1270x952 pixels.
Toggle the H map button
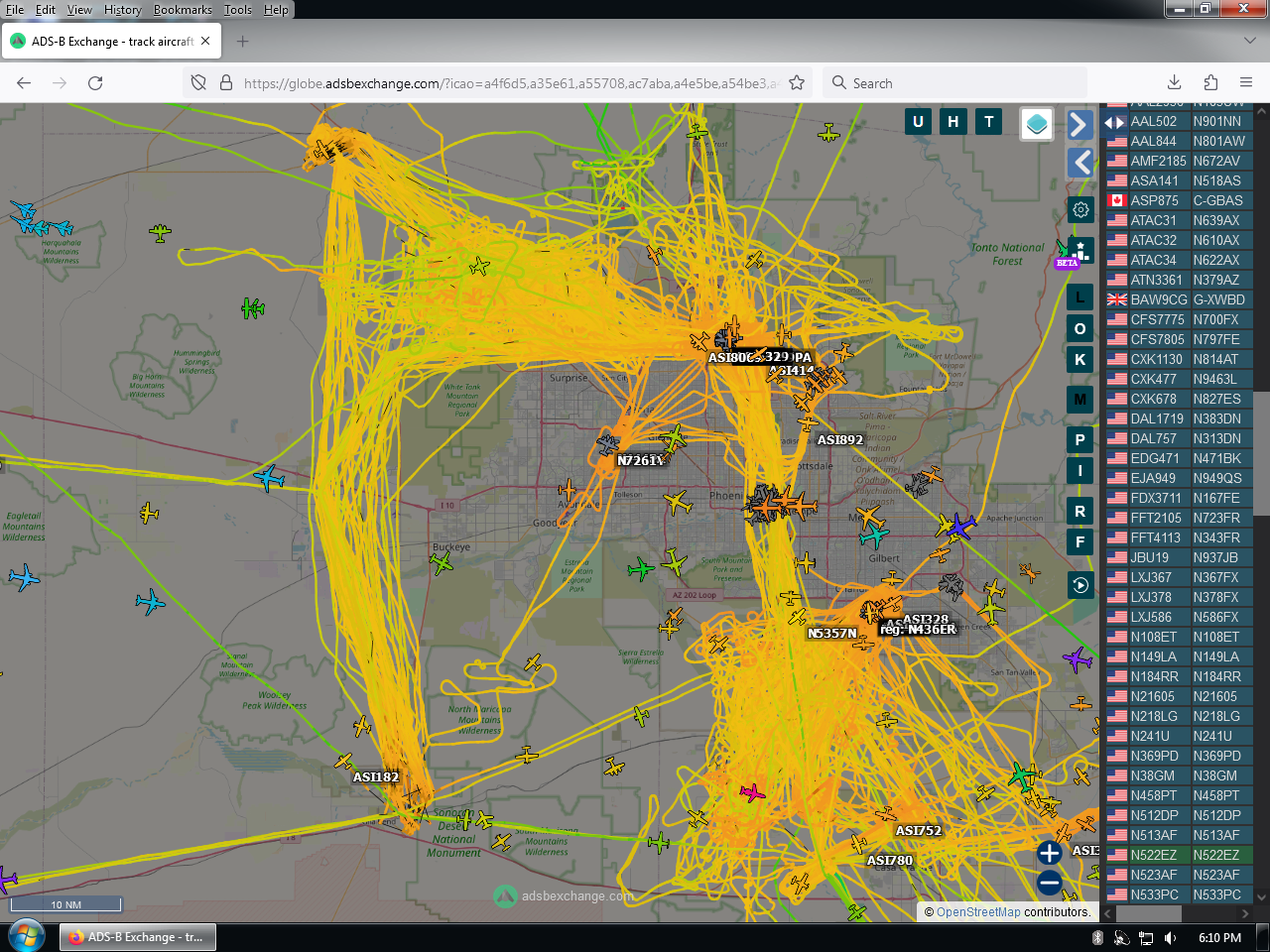(x=953, y=122)
